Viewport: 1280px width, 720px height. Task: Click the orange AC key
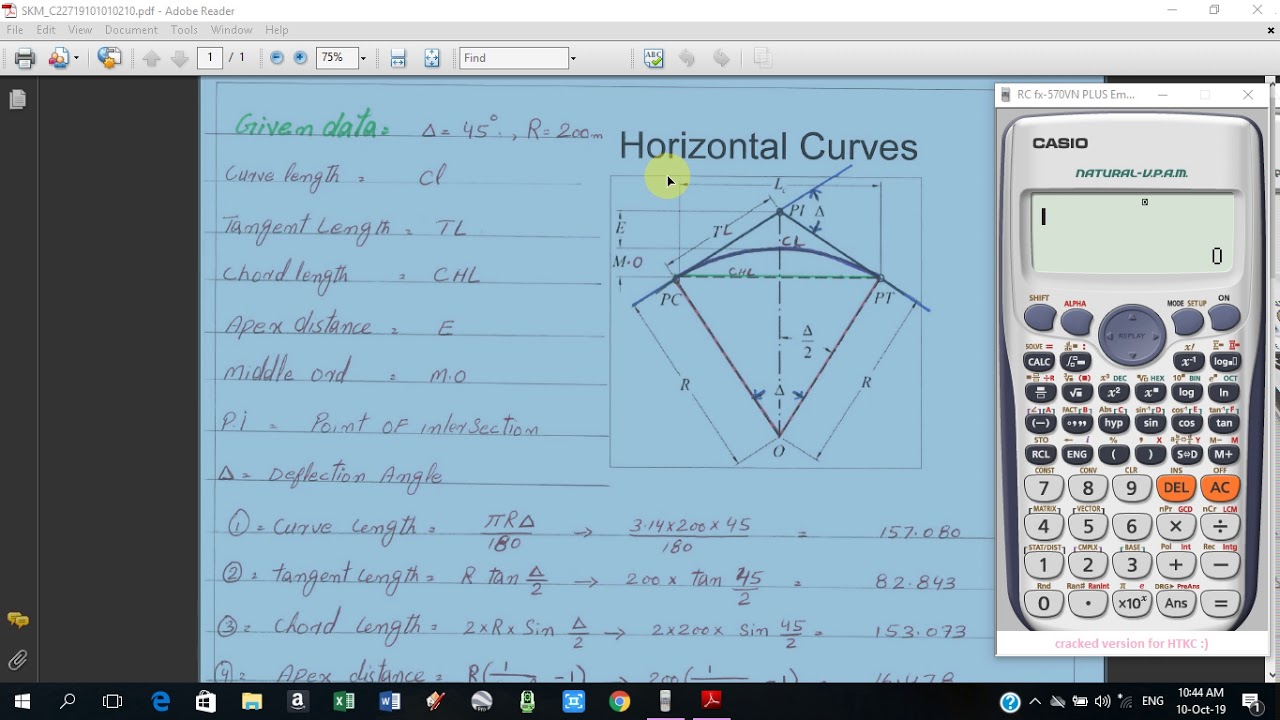pyautogui.click(x=1220, y=488)
